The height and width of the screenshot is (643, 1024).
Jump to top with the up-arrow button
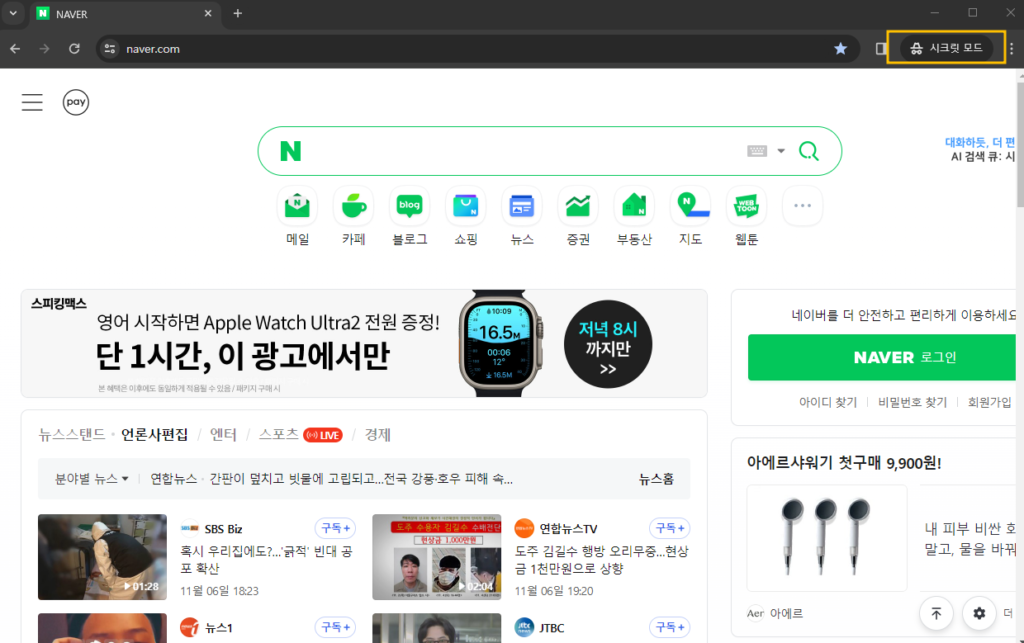point(936,614)
